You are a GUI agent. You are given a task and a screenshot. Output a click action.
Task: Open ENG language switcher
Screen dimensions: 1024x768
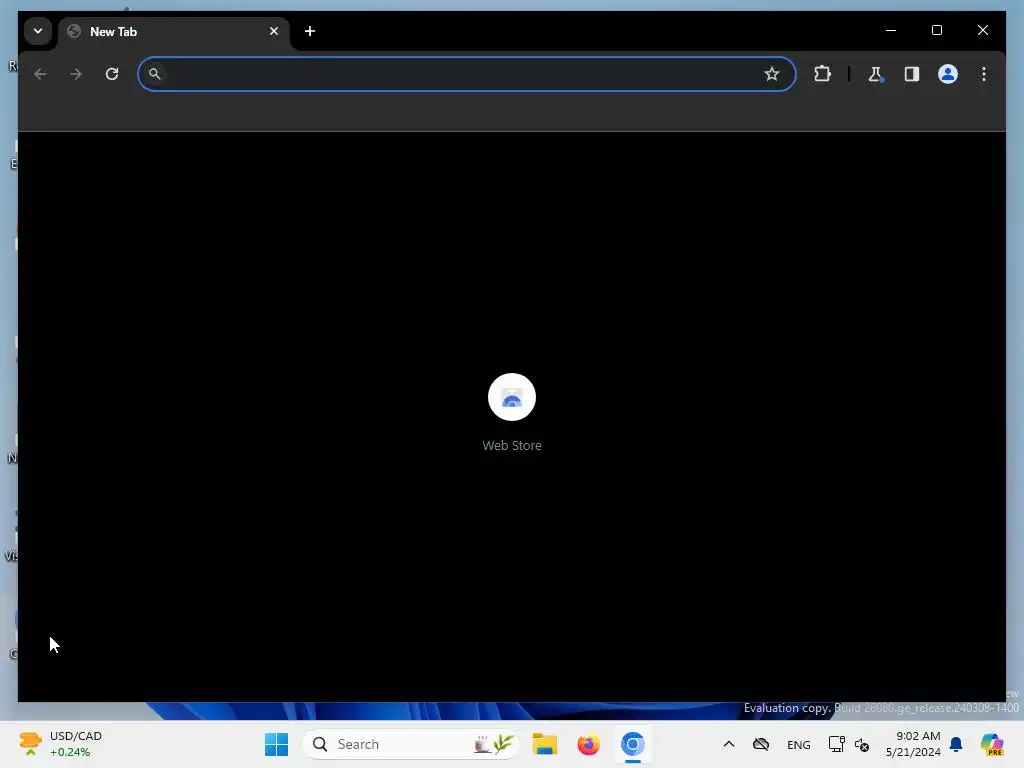[798, 744]
